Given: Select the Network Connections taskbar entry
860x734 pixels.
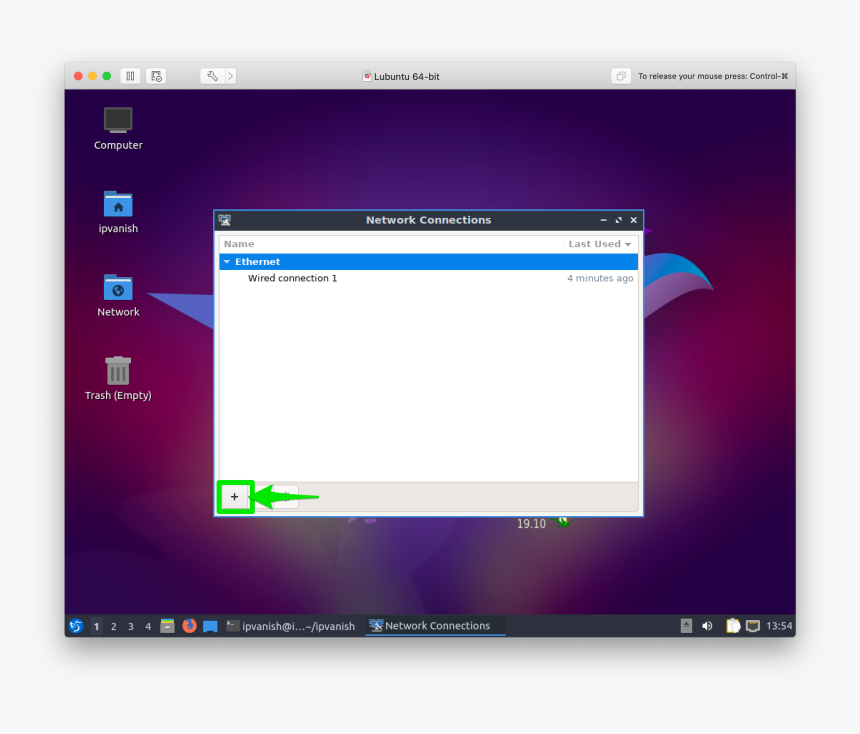Looking at the screenshot, I should (435, 626).
